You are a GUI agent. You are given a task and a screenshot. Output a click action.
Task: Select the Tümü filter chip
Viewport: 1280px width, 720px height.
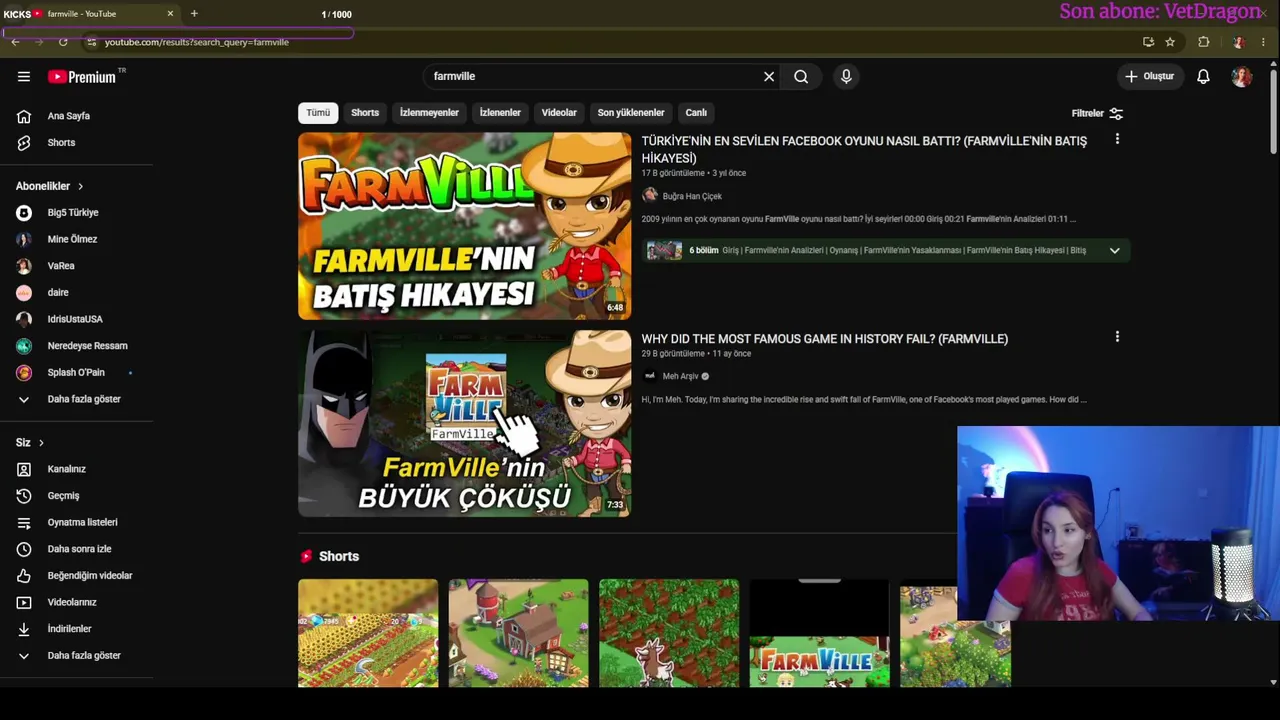(x=318, y=113)
